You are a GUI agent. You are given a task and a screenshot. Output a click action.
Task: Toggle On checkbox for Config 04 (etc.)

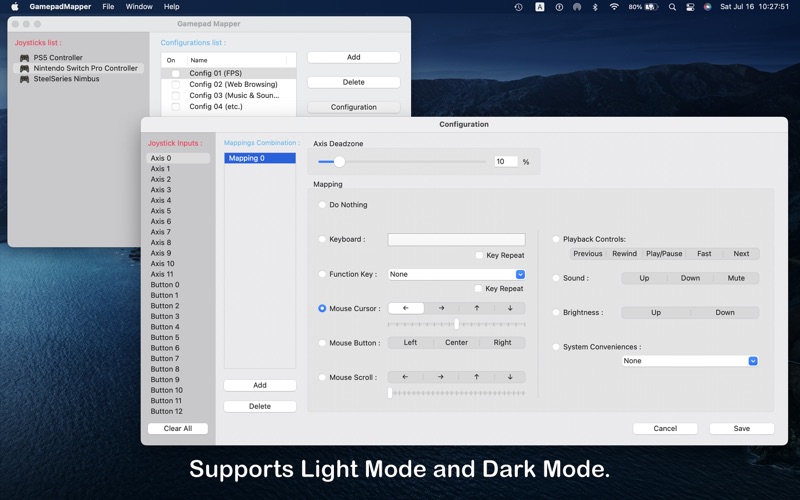tap(176, 107)
